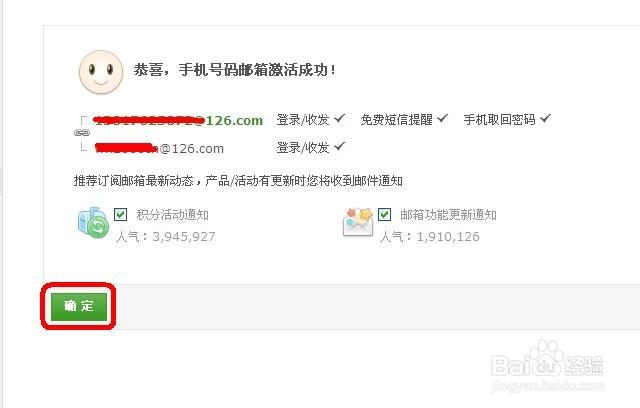Click the checkmark after 免费短信提醒
The image size is (640, 408).
[x=442, y=119]
